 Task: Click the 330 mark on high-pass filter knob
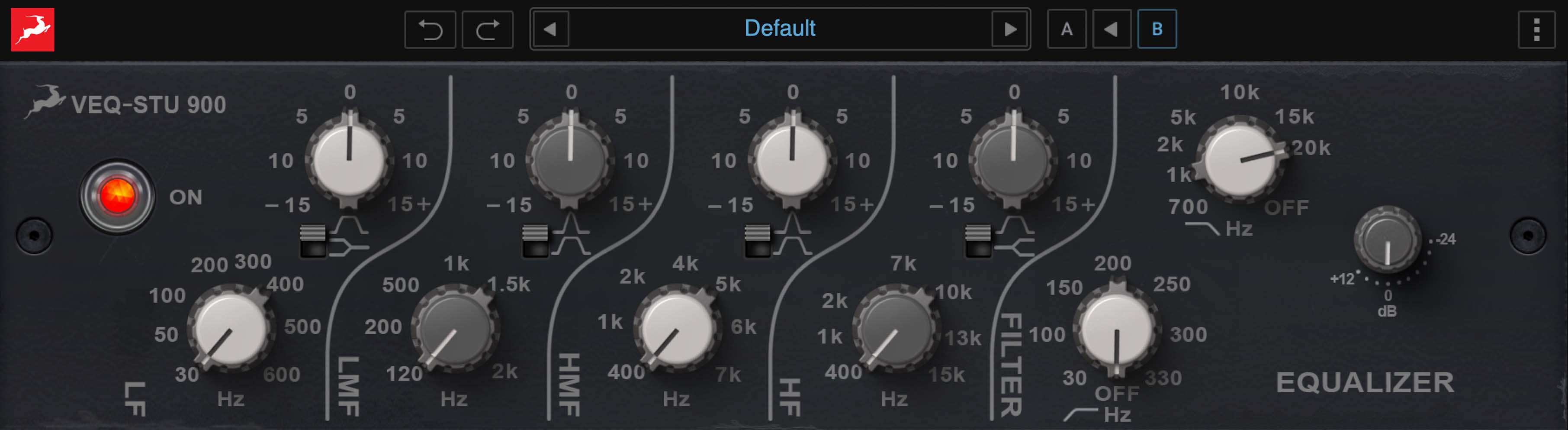(x=1163, y=378)
